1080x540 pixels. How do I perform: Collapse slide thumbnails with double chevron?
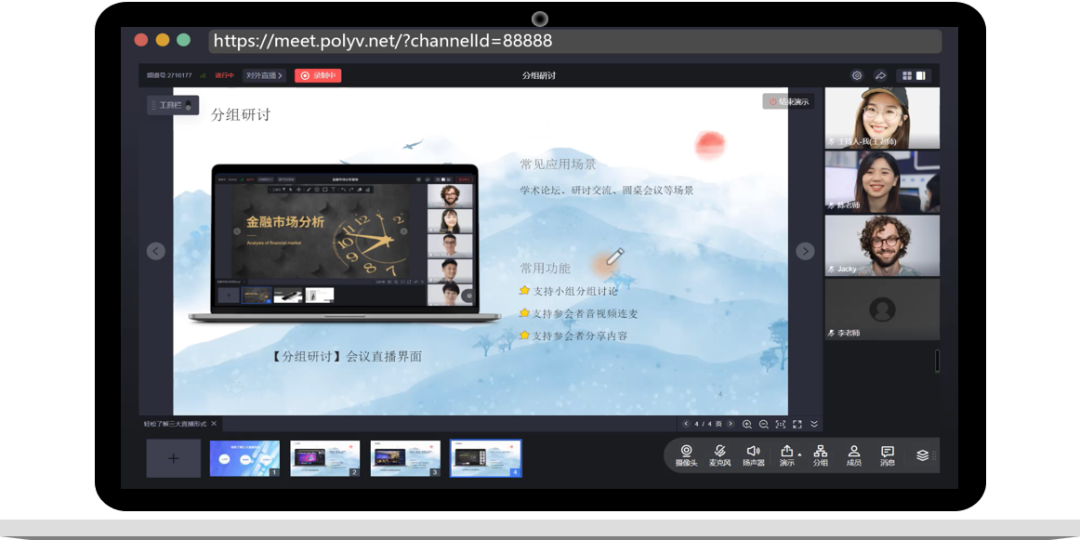tap(814, 424)
